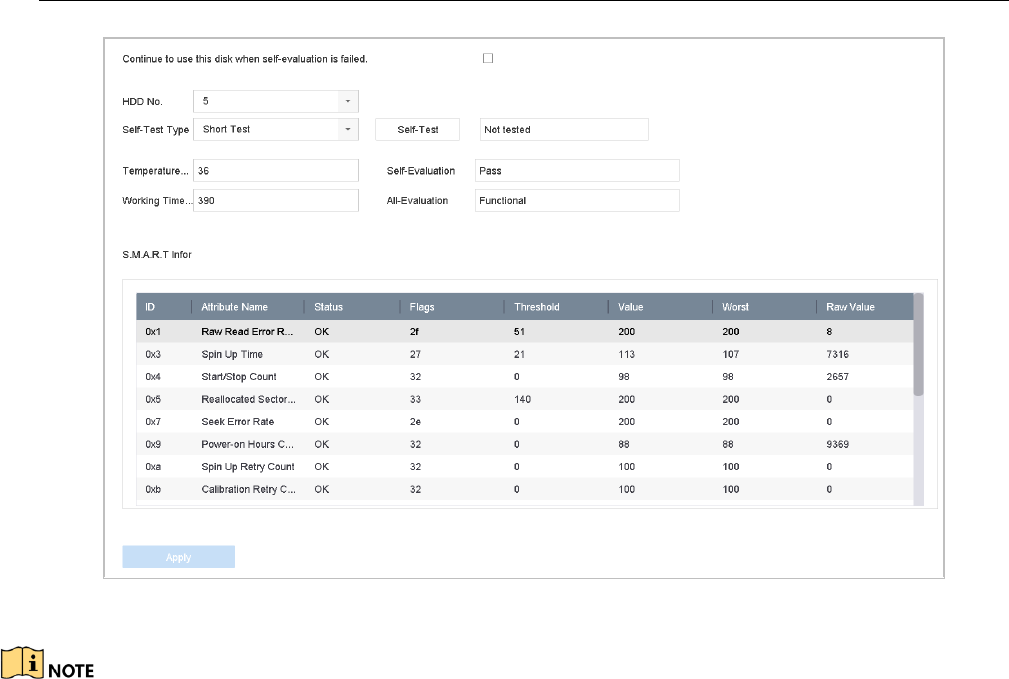Select the Spin Up Time row
The image size is (1009, 679).
[524, 354]
